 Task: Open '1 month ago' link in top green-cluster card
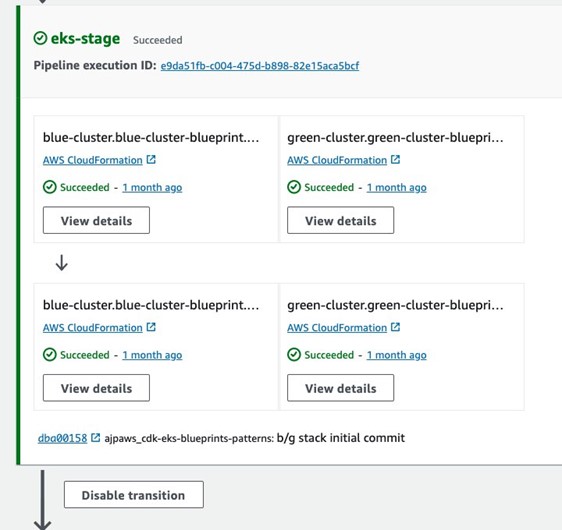coord(396,187)
